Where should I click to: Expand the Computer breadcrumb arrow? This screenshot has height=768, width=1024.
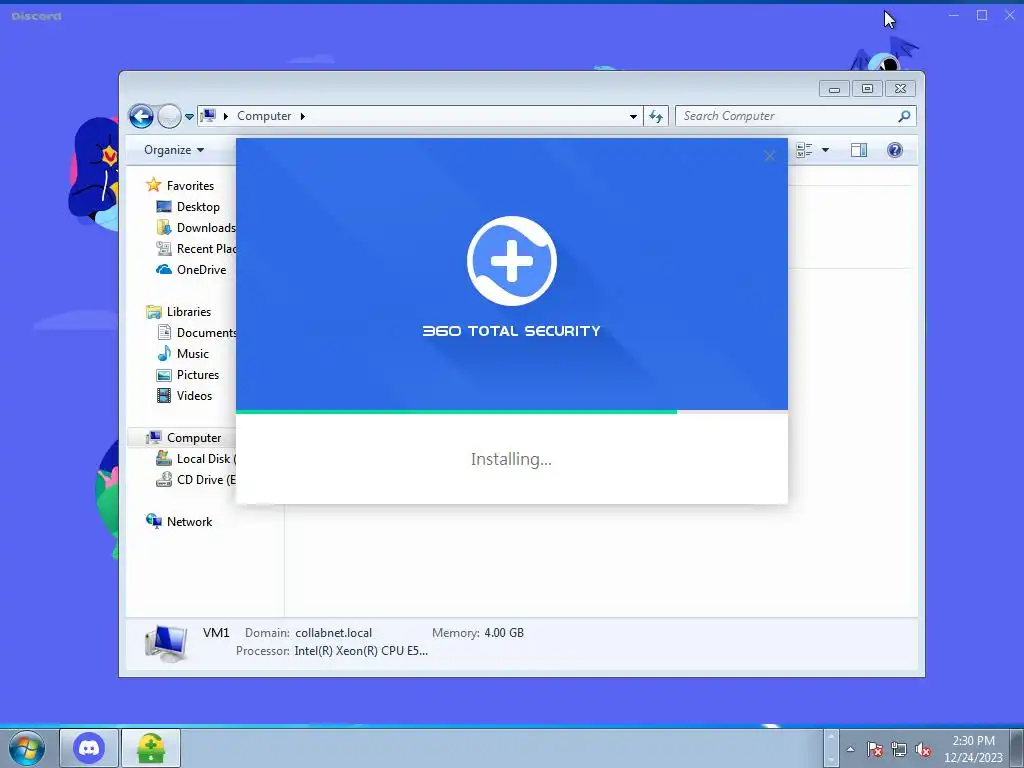click(x=302, y=116)
